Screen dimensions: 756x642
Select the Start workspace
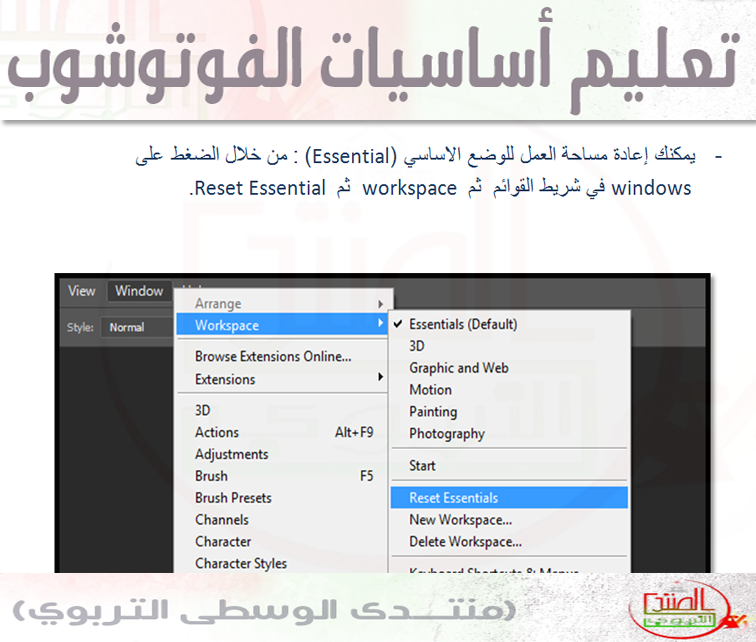pos(509,466)
